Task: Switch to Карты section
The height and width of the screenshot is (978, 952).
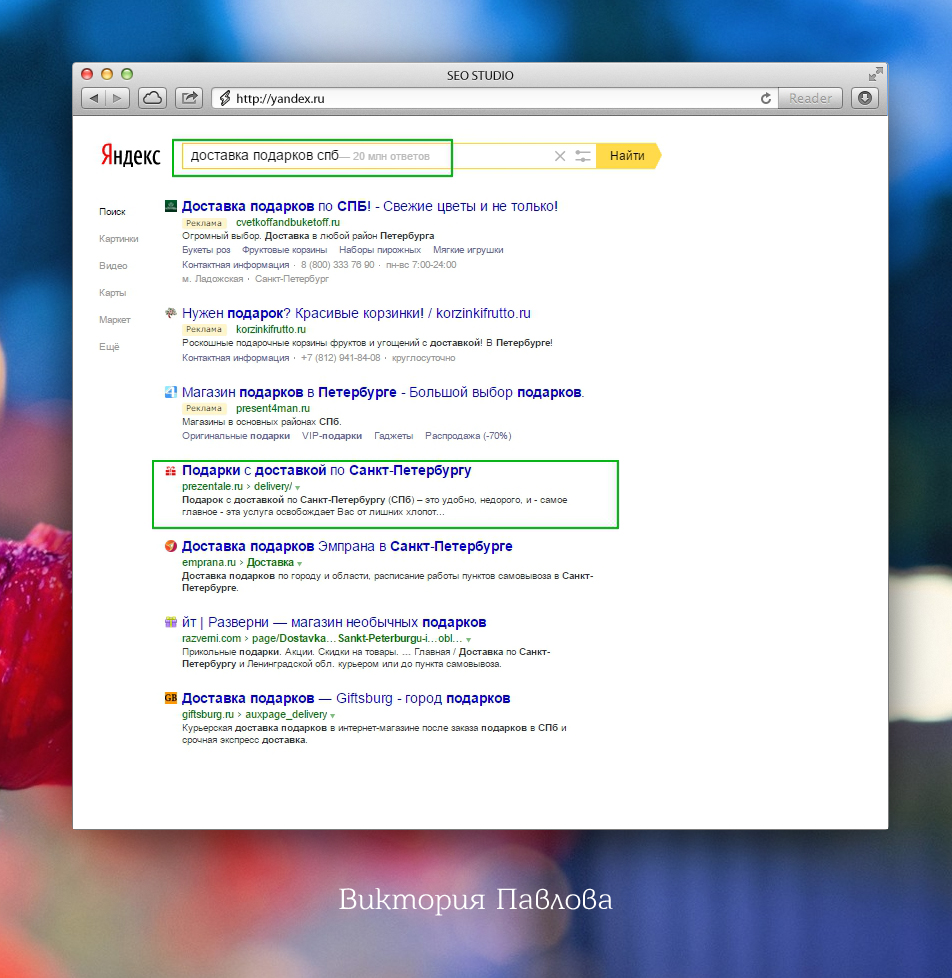Action: (112, 293)
